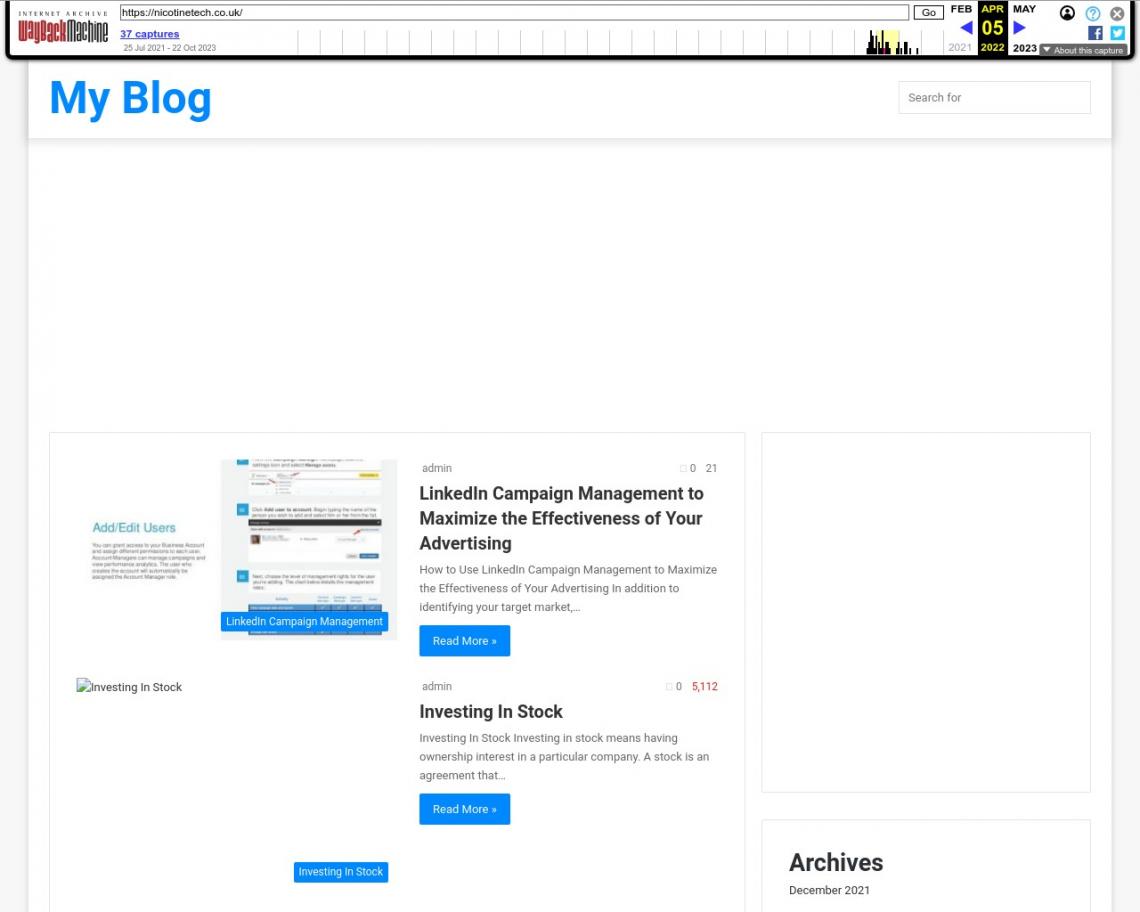The width and height of the screenshot is (1140, 912).
Task: Click Read More under LinkedIn Campaign article
Action: point(464,641)
